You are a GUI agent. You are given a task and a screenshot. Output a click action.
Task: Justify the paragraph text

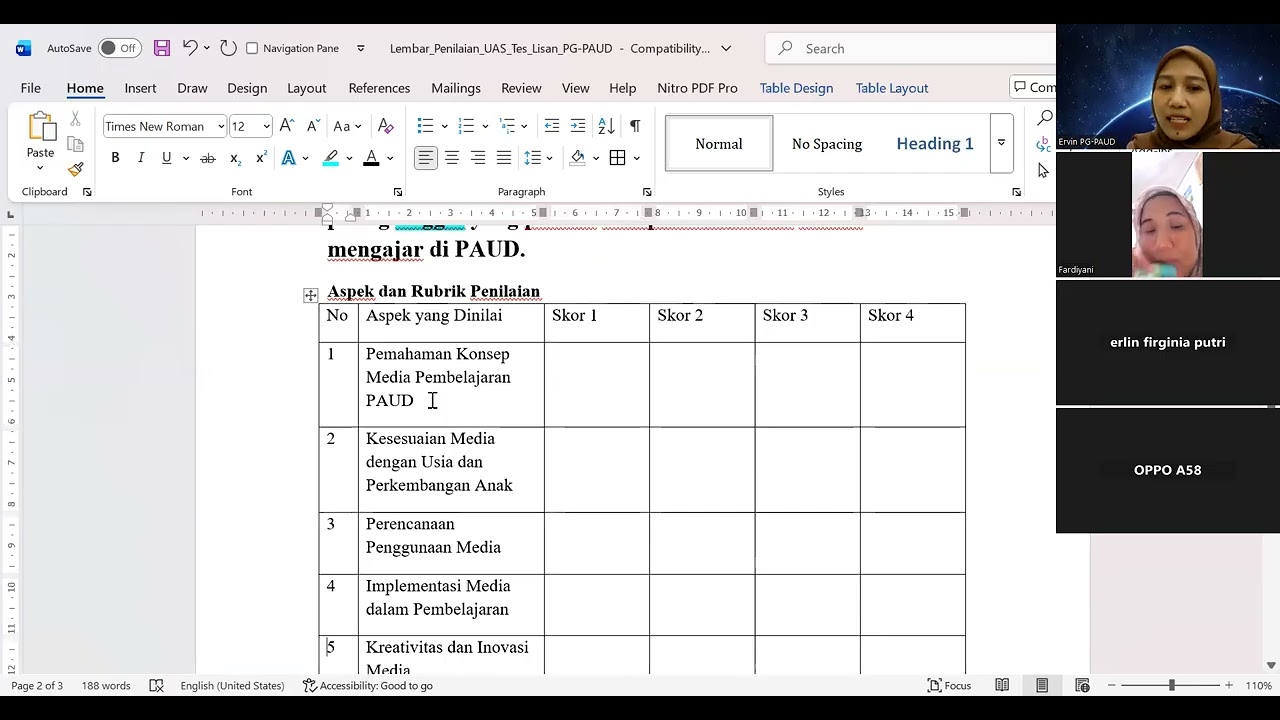[x=504, y=158]
